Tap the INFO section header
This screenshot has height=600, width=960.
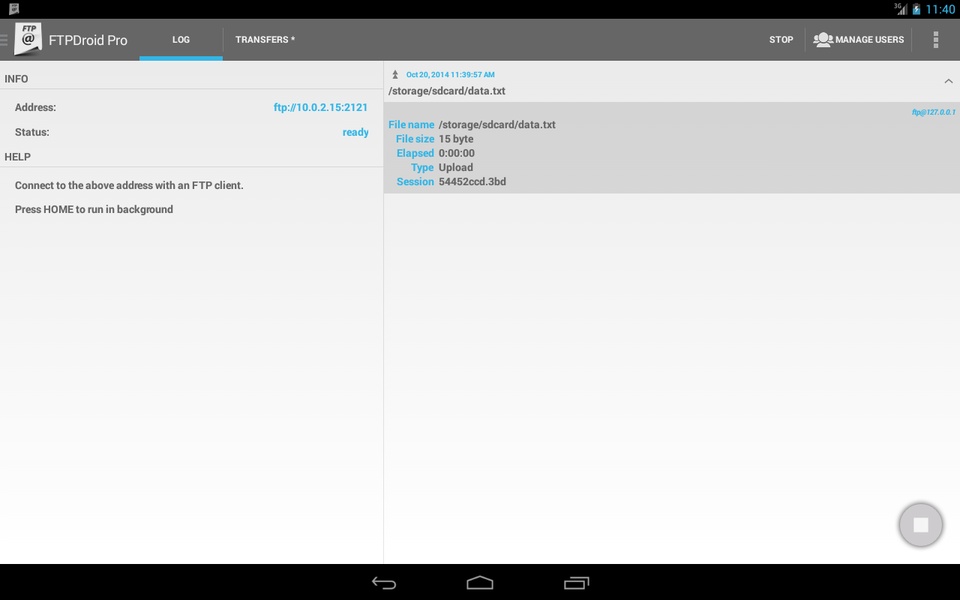point(16,78)
